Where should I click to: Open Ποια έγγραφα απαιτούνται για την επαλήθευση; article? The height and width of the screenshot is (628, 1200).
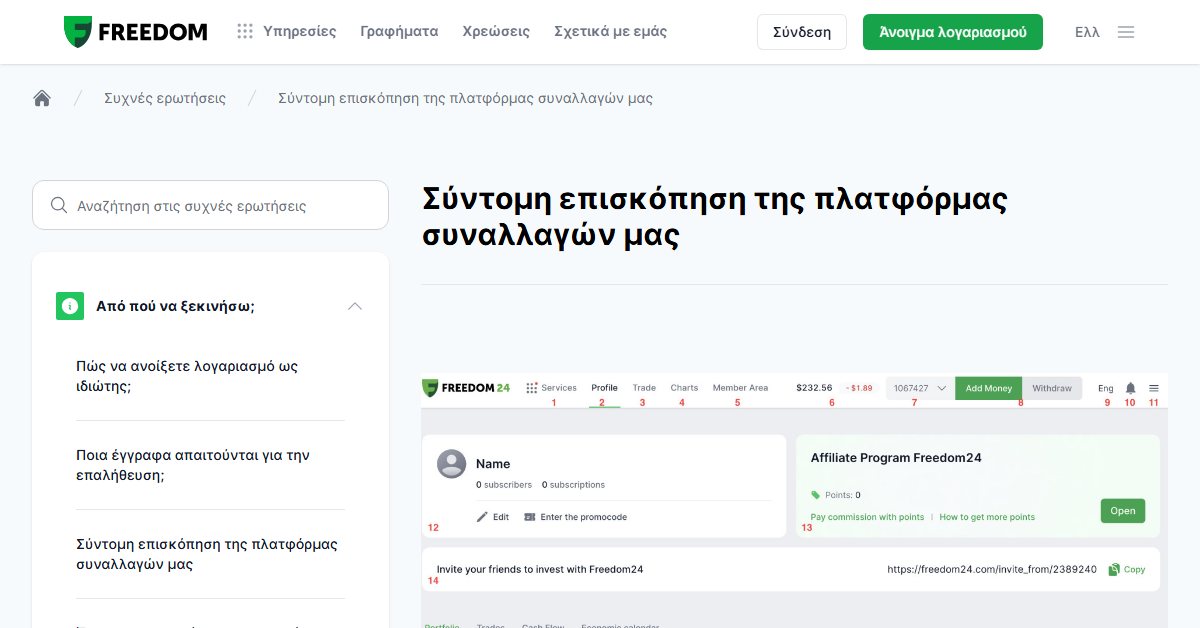[x=193, y=465]
